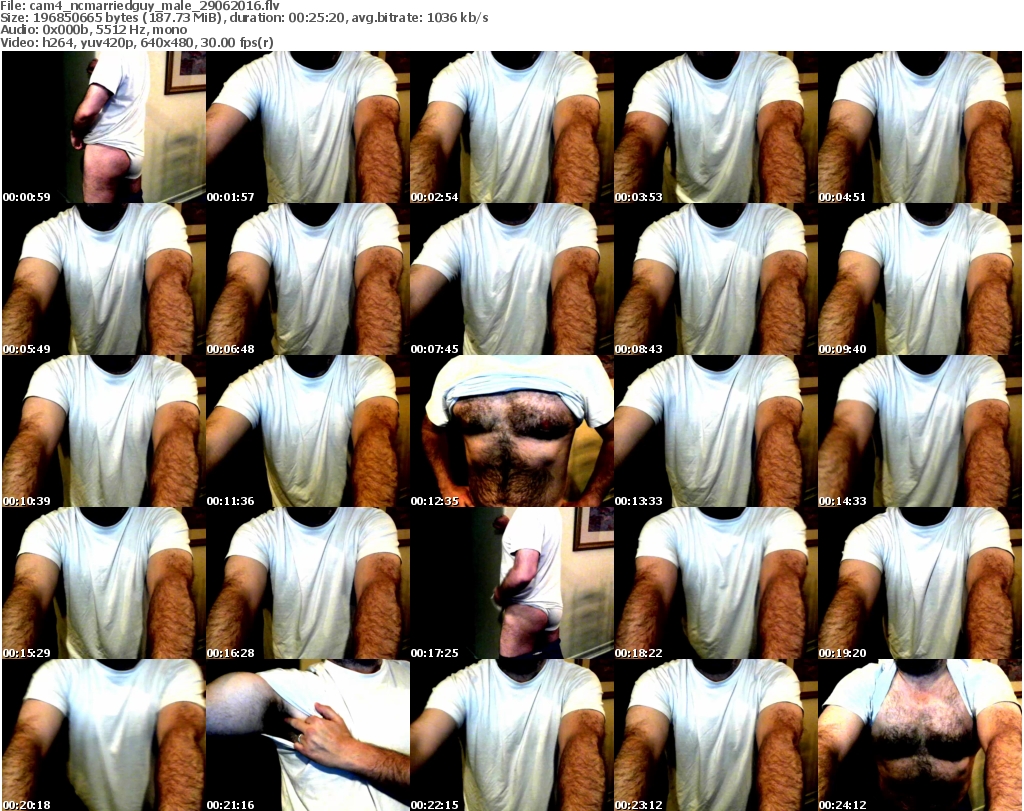This screenshot has height=811, width=1024.
Task: Click the Video line showing h264, yuv420p
Action: (137, 42)
